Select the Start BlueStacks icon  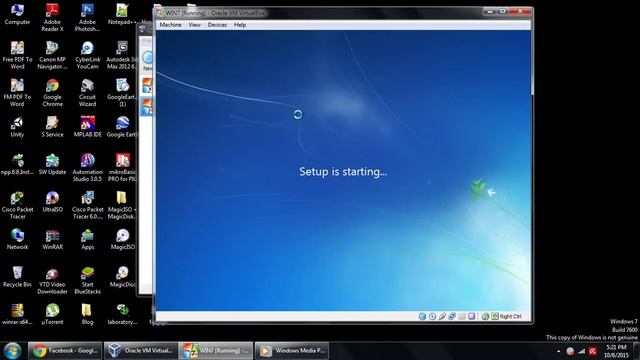87,280
